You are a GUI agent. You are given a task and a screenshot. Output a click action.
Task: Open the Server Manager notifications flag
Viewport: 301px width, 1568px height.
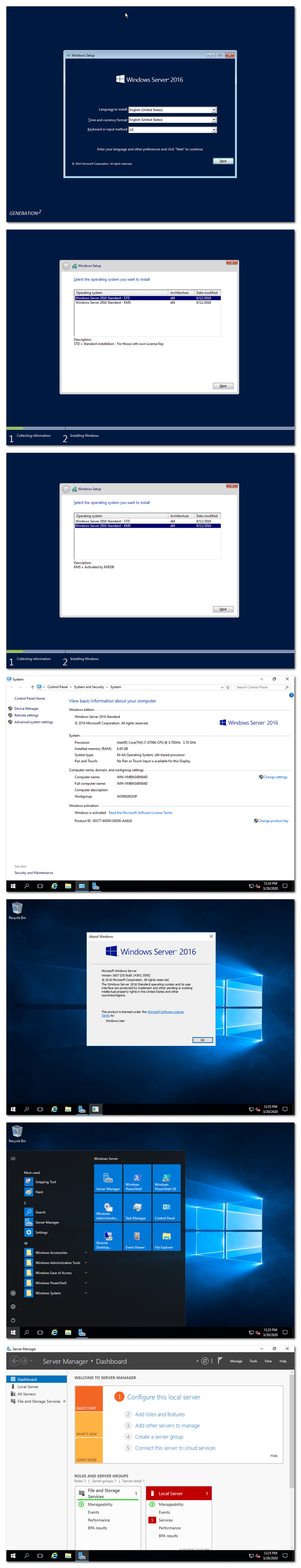(x=220, y=1360)
